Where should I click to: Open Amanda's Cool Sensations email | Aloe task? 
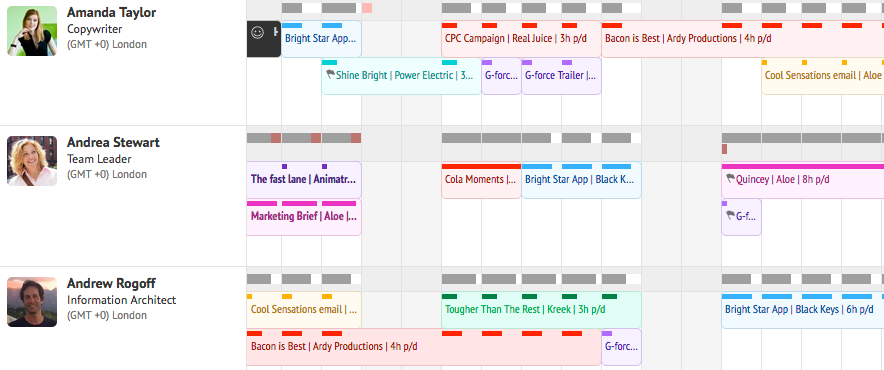[823, 76]
